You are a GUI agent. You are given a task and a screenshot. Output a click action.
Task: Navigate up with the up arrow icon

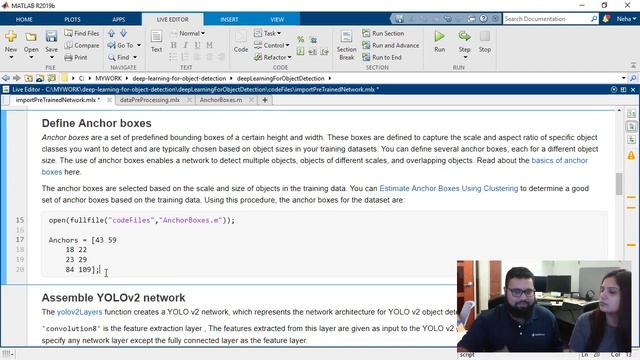coord(111,33)
